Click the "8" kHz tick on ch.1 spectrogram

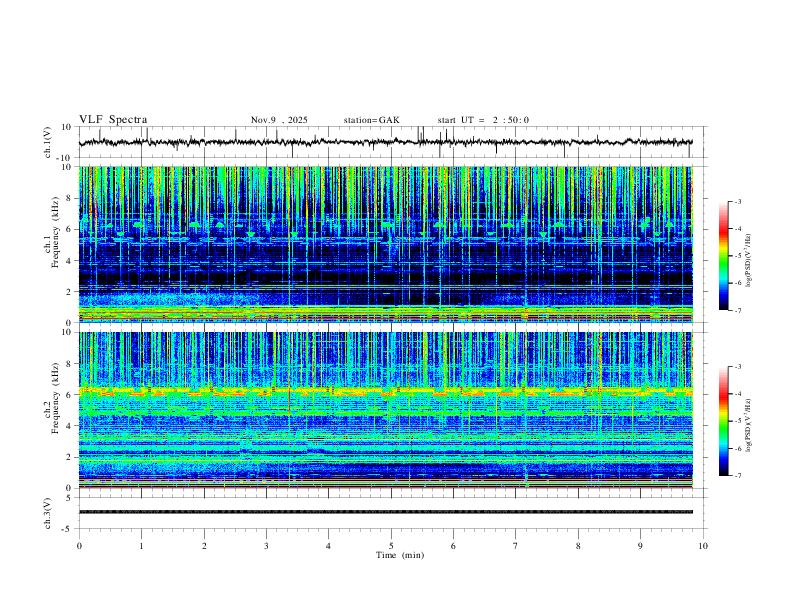70,198
